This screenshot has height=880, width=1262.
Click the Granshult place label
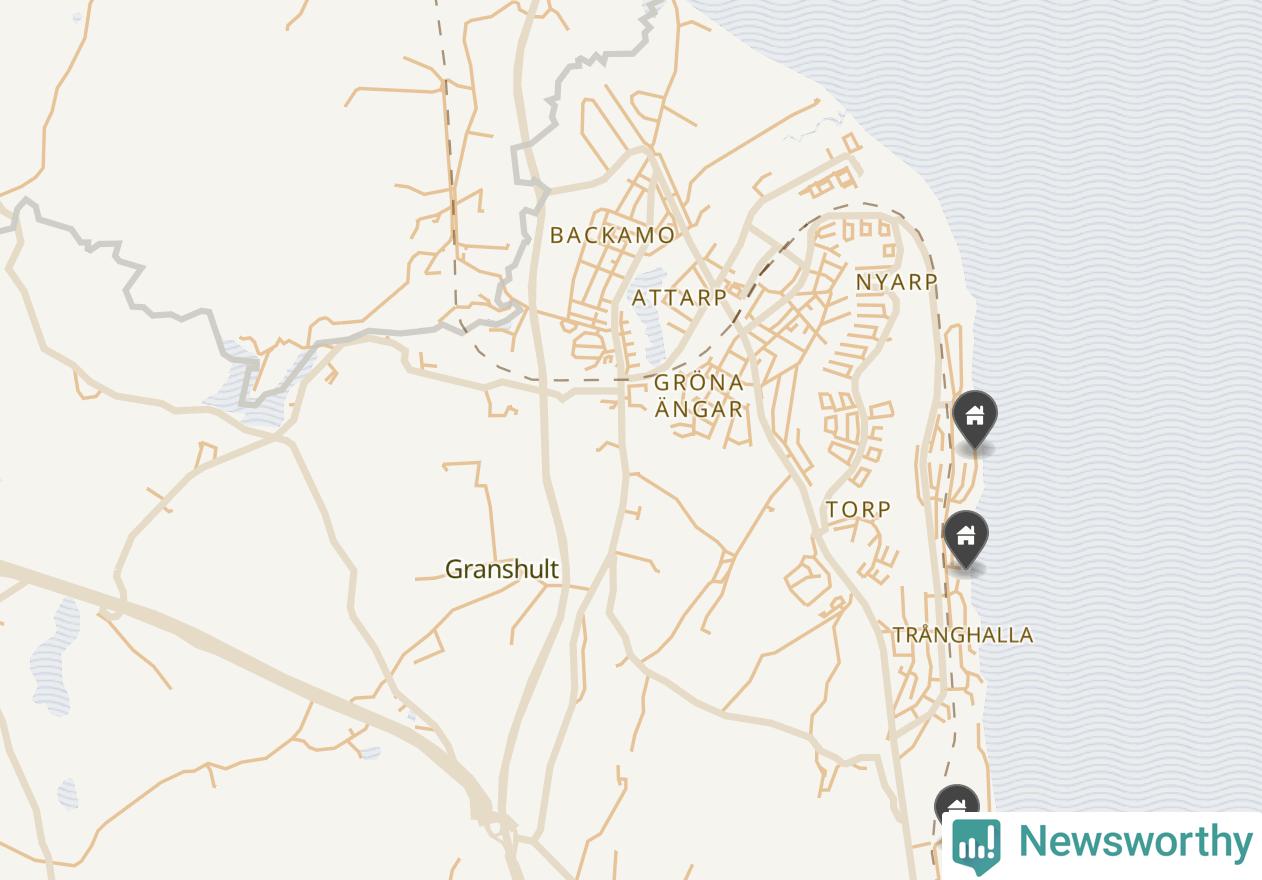coord(502,569)
